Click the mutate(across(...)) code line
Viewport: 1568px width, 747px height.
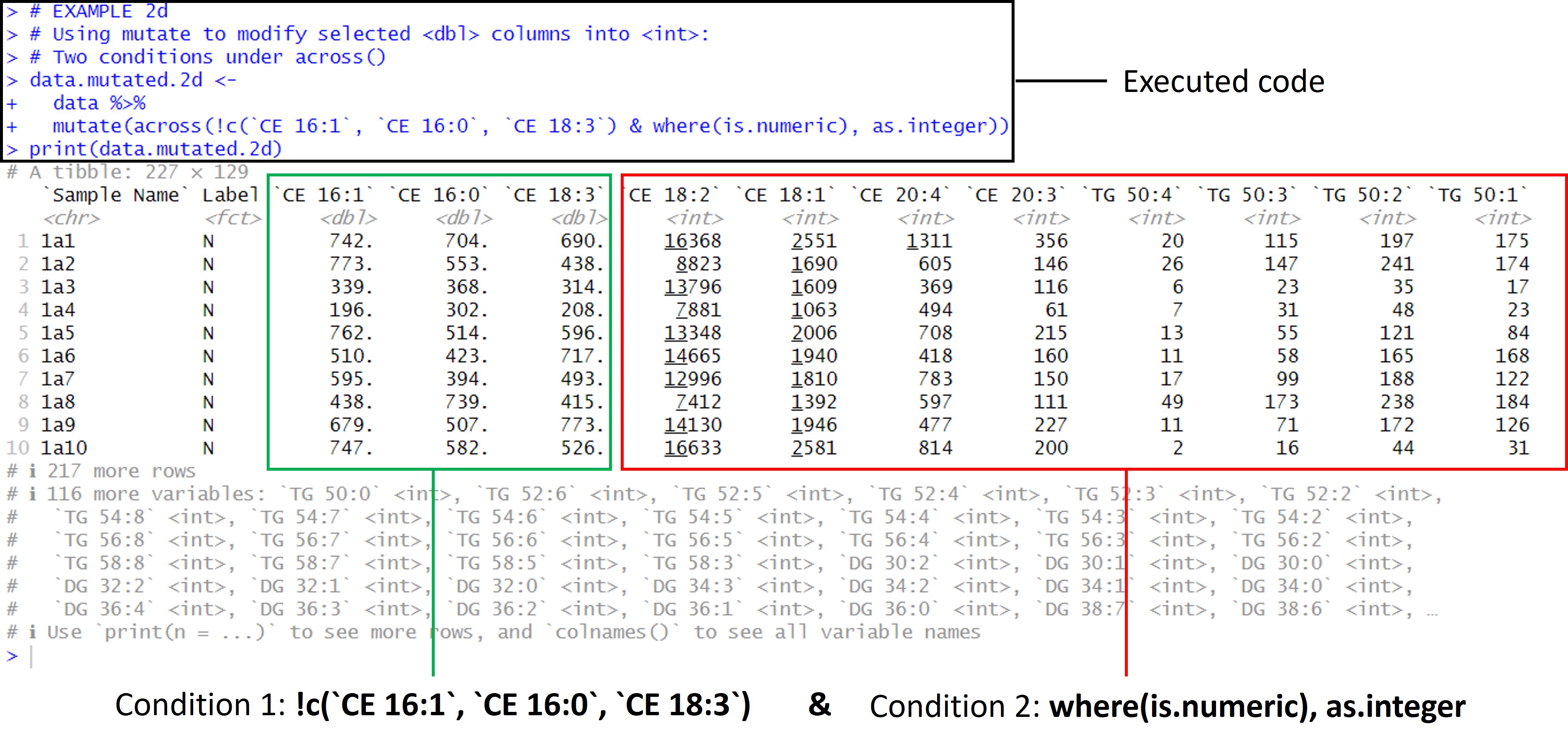coord(507,126)
